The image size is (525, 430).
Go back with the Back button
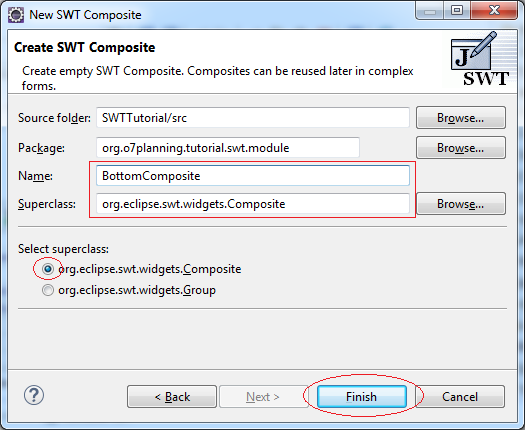[172, 397]
